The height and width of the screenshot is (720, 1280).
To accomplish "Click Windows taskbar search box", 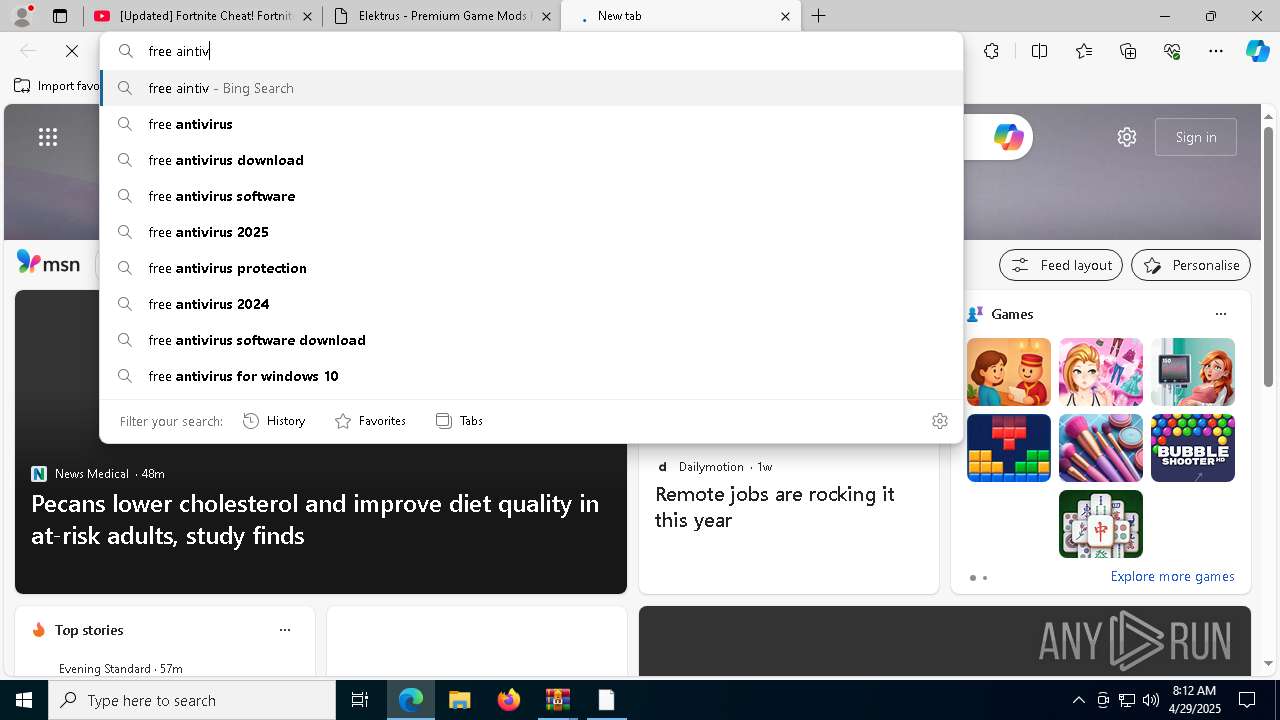I will click(192, 700).
